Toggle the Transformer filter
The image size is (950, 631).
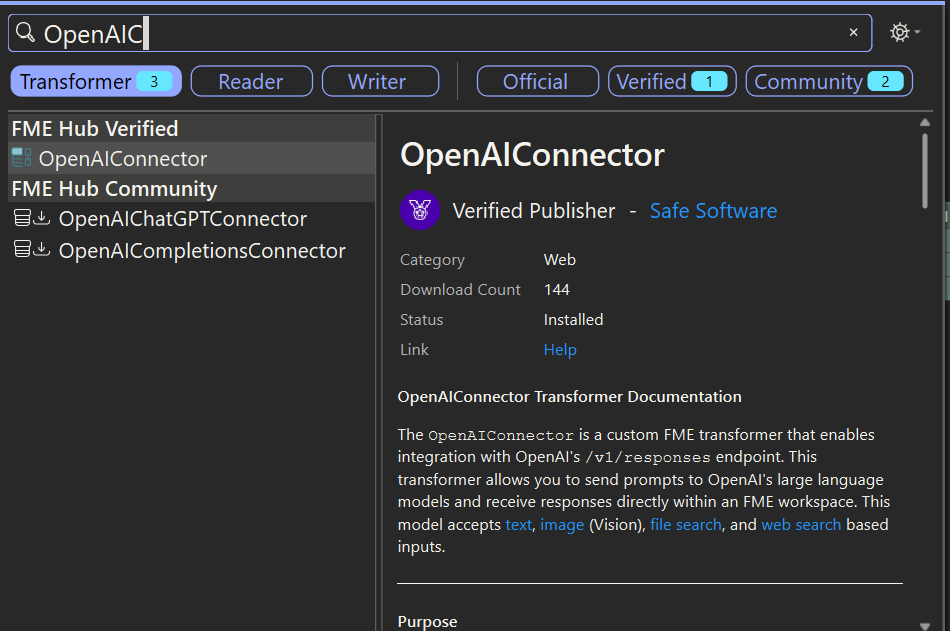[x=96, y=81]
